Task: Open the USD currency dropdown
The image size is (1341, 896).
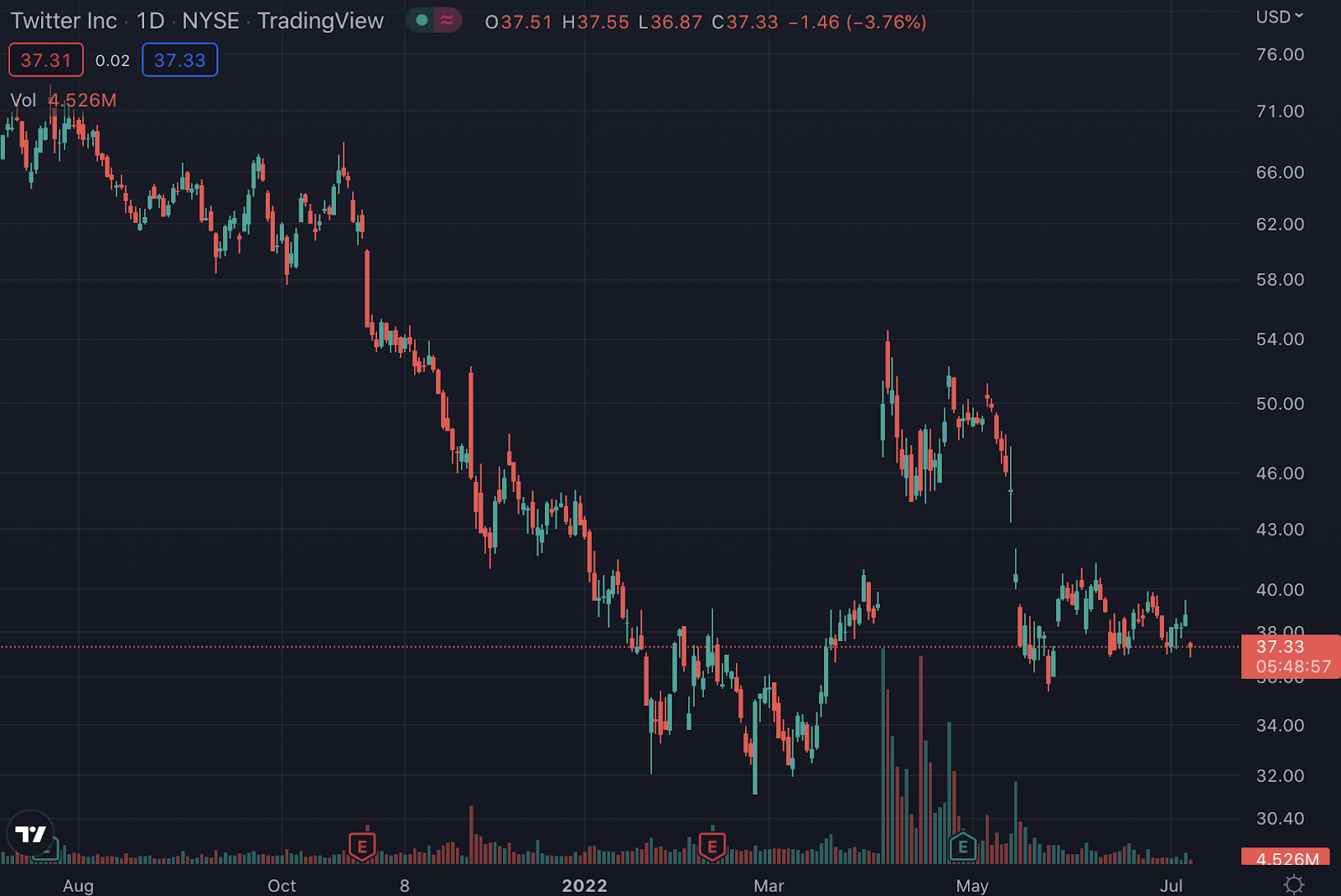Action: [x=1280, y=17]
